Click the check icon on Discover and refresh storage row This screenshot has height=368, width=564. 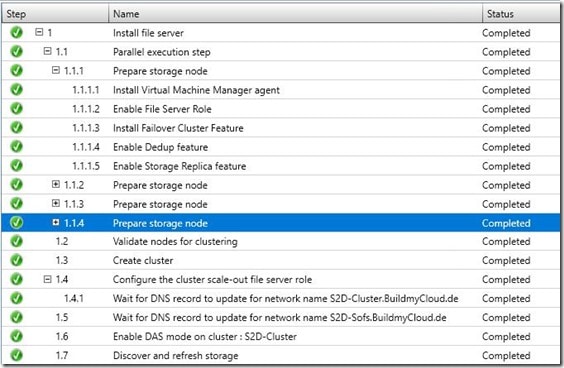click(16, 355)
